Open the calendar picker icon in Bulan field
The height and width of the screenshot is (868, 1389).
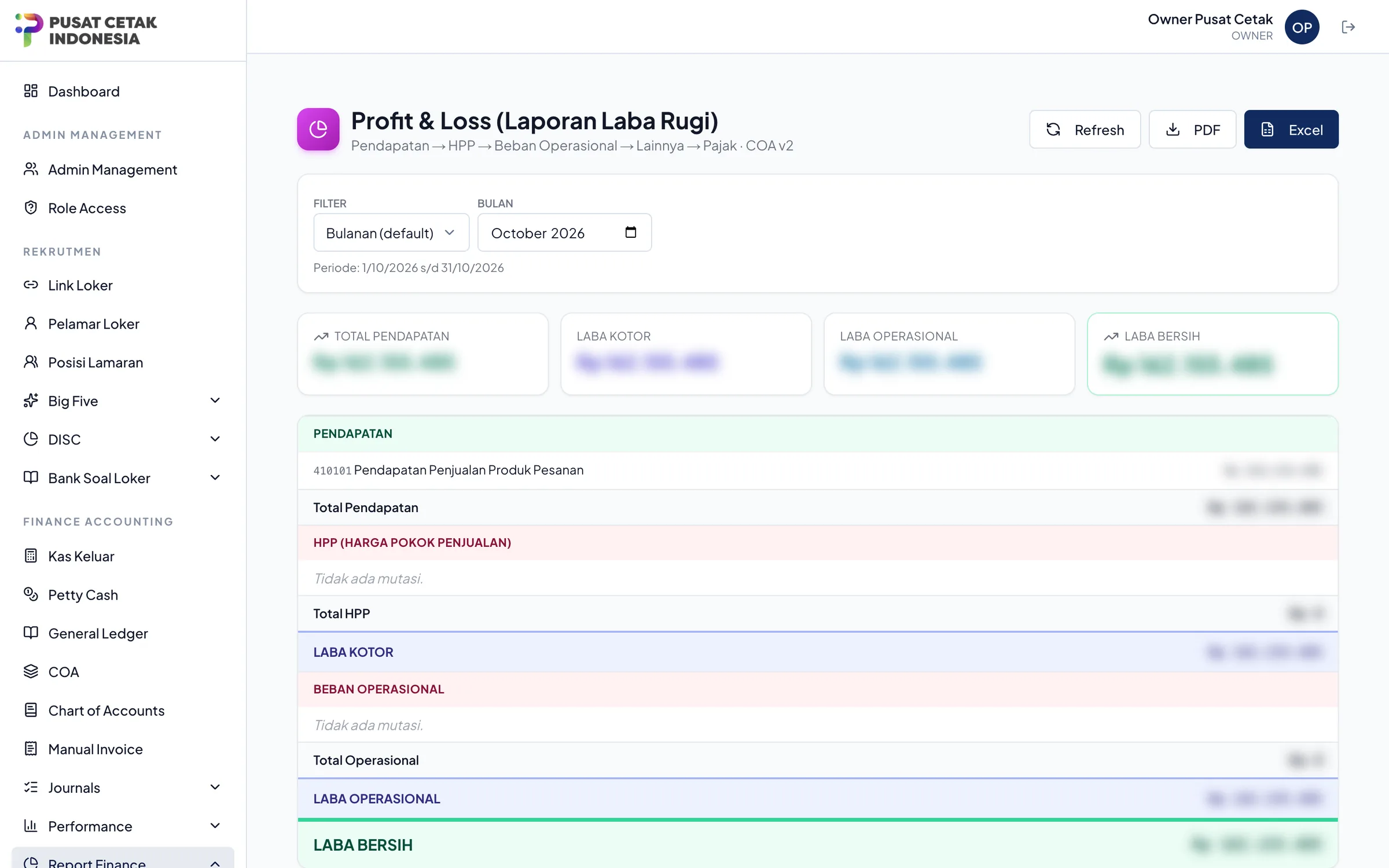click(x=630, y=232)
